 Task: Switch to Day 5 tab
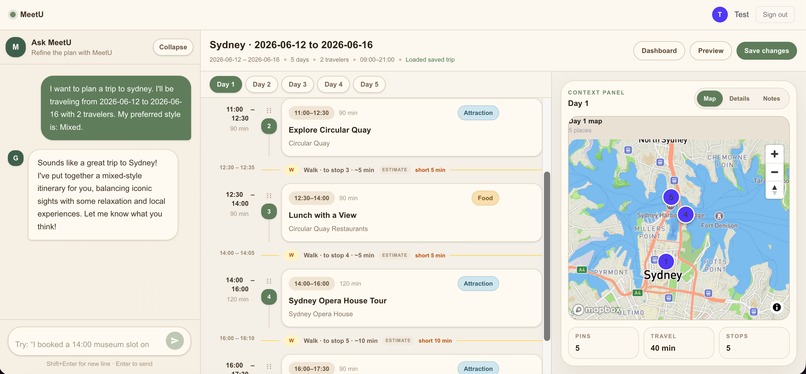coord(369,84)
